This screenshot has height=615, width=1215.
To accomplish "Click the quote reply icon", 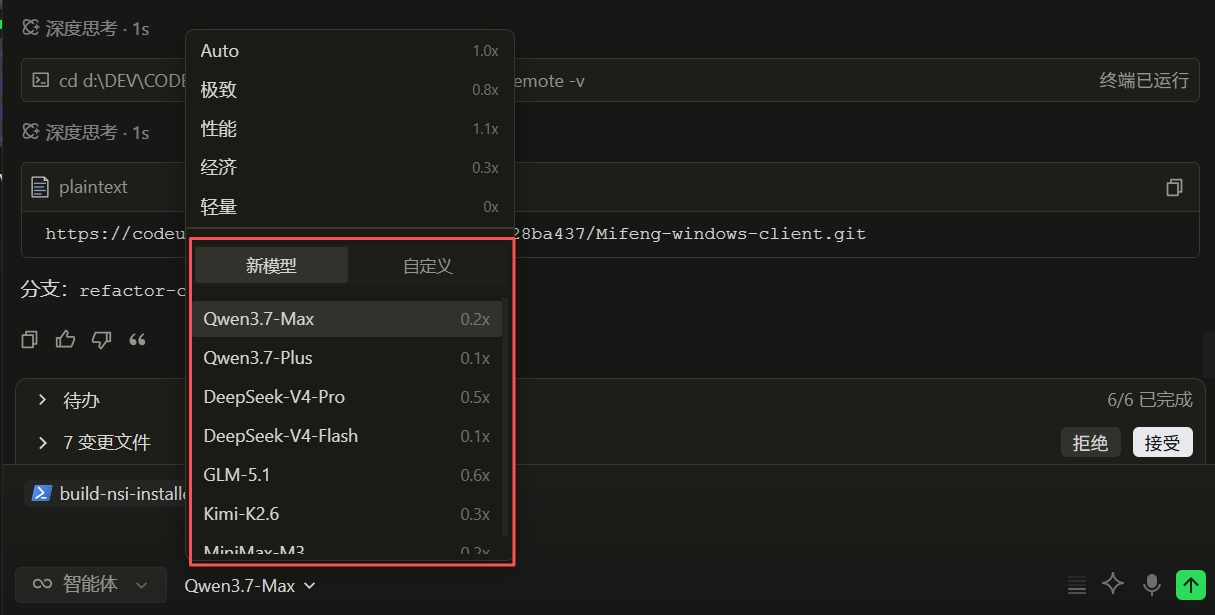I will [x=137, y=339].
